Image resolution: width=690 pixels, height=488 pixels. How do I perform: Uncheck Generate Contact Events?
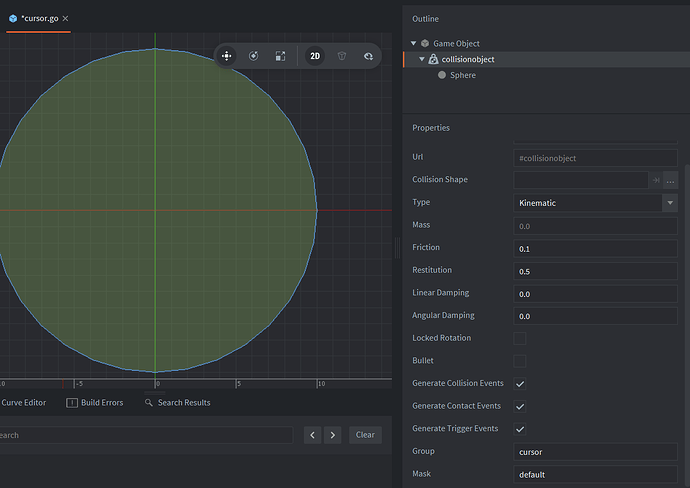tap(520, 406)
